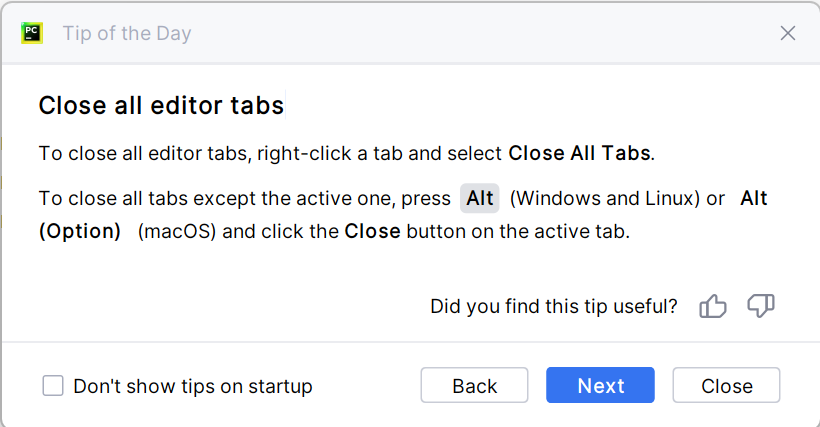Screen dimensions: 820x427
Task: Click the "Don't show tips on startup" label text
Action: (x=193, y=386)
